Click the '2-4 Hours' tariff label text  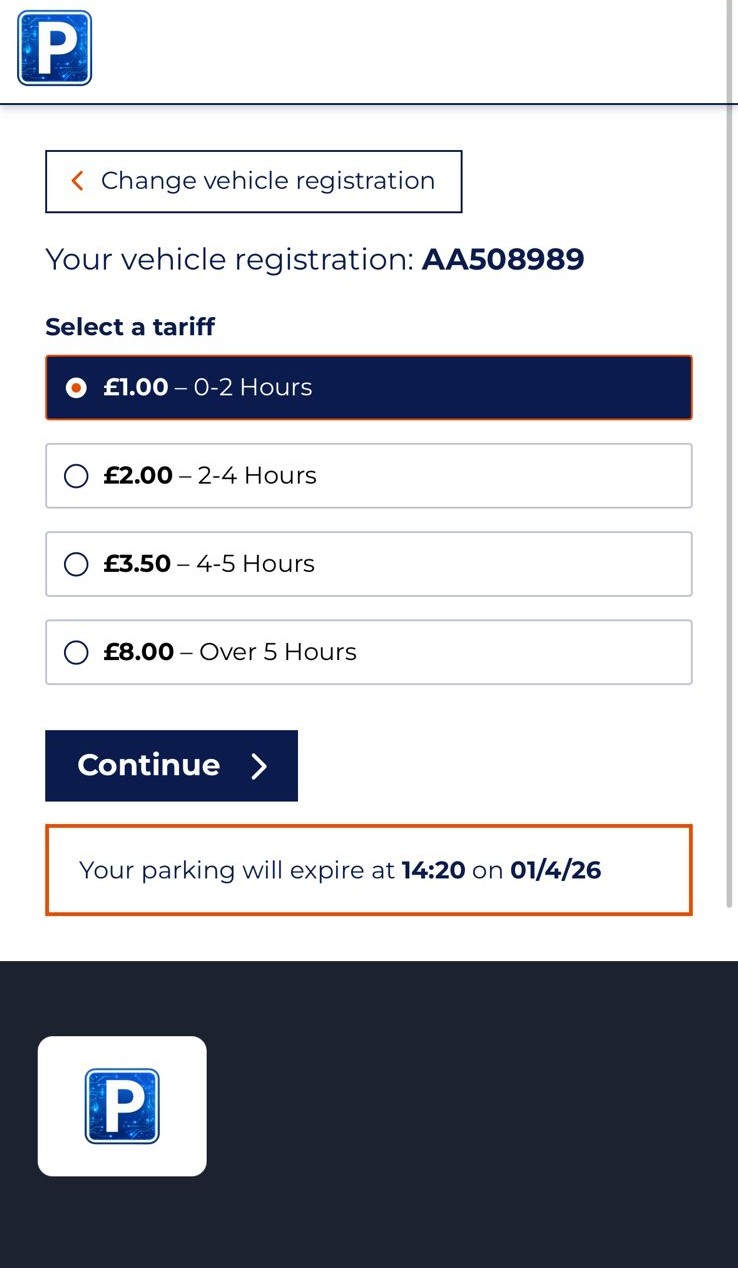(x=257, y=476)
